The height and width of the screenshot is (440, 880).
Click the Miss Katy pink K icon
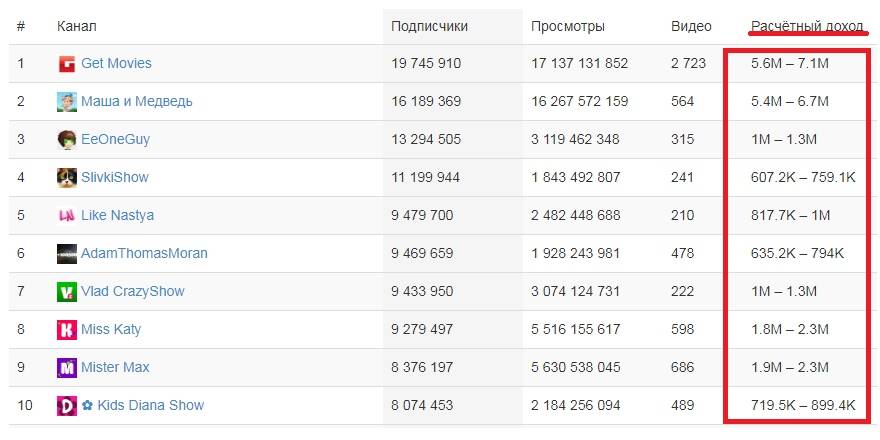coord(67,329)
